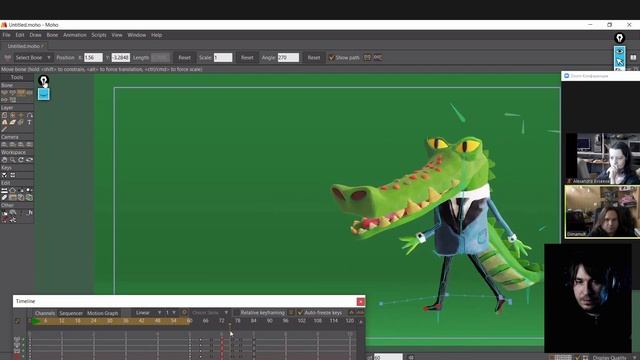Image resolution: width=640 pixels, height=360 pixels.
Task: Open the Draw menu
Action: tap(36, 35)
